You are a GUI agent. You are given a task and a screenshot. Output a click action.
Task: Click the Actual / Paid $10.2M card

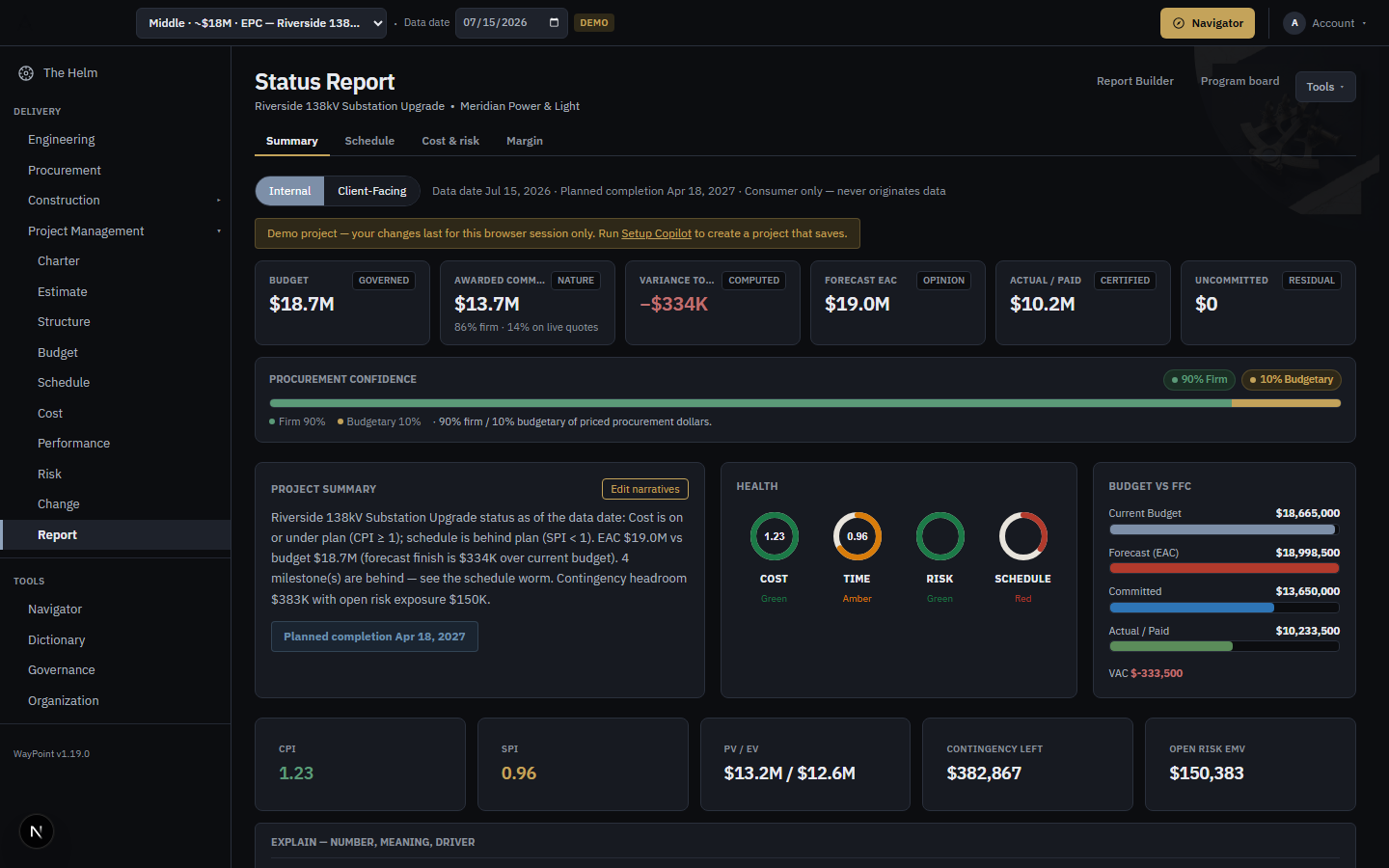click(1083, 303)
